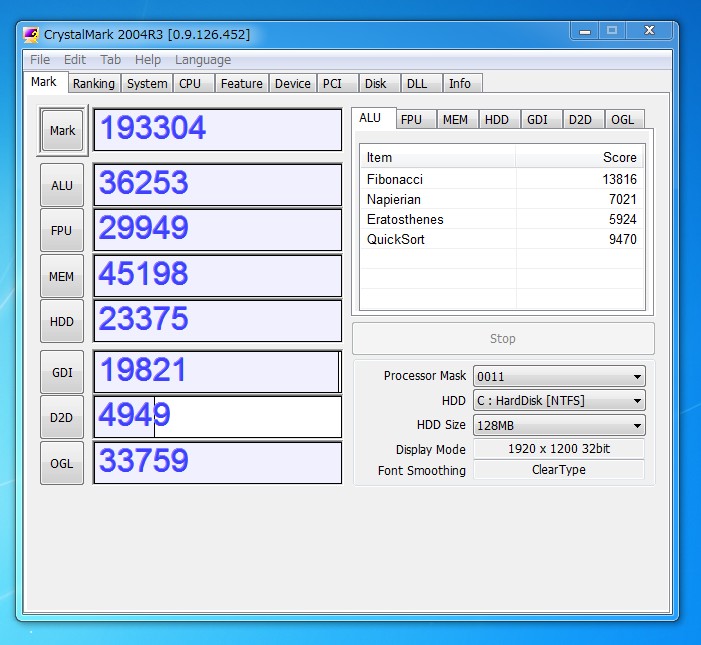Image resolution: width=701 pixels, height=645 pixels.
Task: Switch to the CPU tab
Action: point(194,84)
